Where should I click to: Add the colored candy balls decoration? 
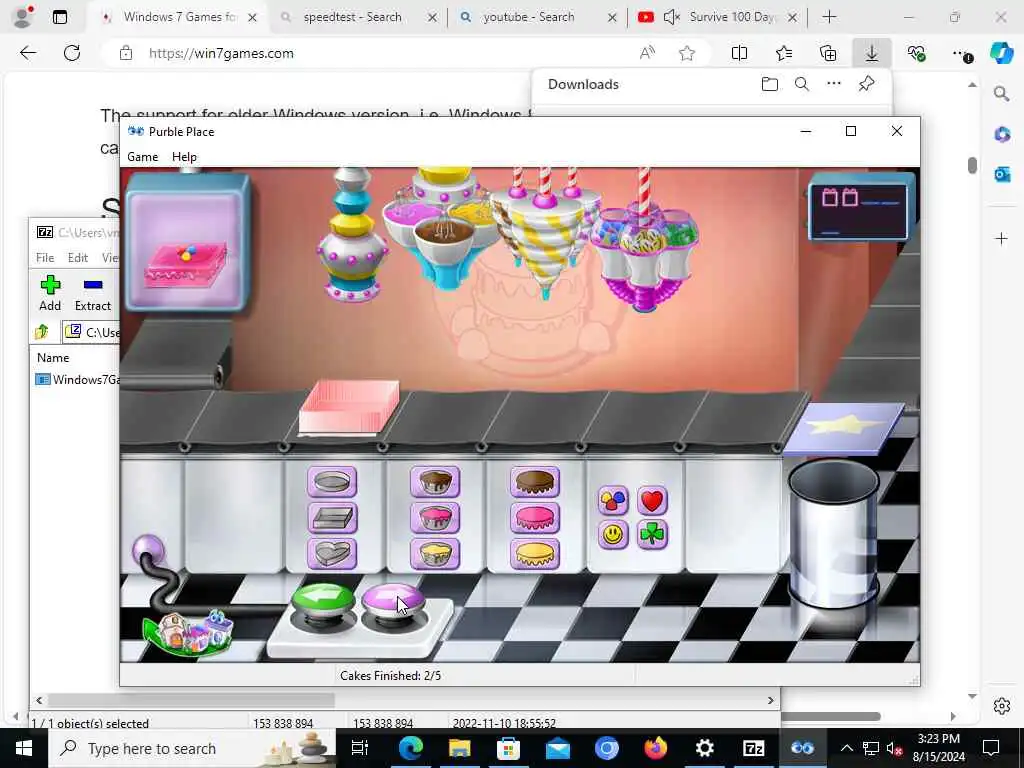coord(613,501)
